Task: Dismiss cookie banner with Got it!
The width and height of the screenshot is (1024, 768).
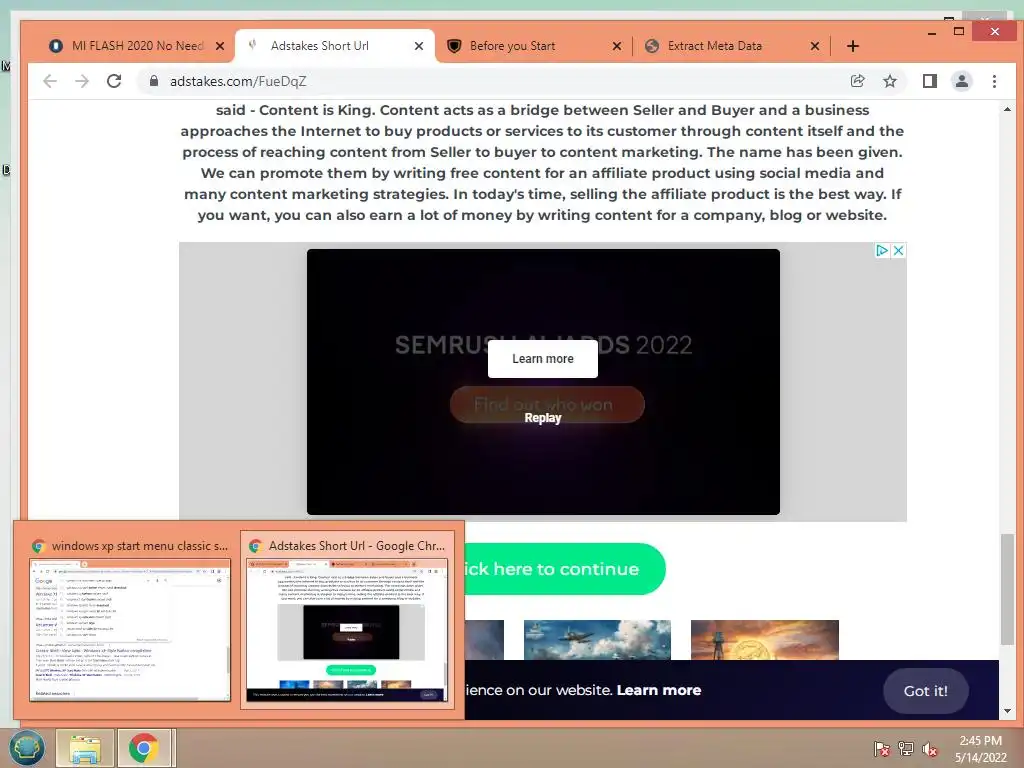Action: (925, 691)
